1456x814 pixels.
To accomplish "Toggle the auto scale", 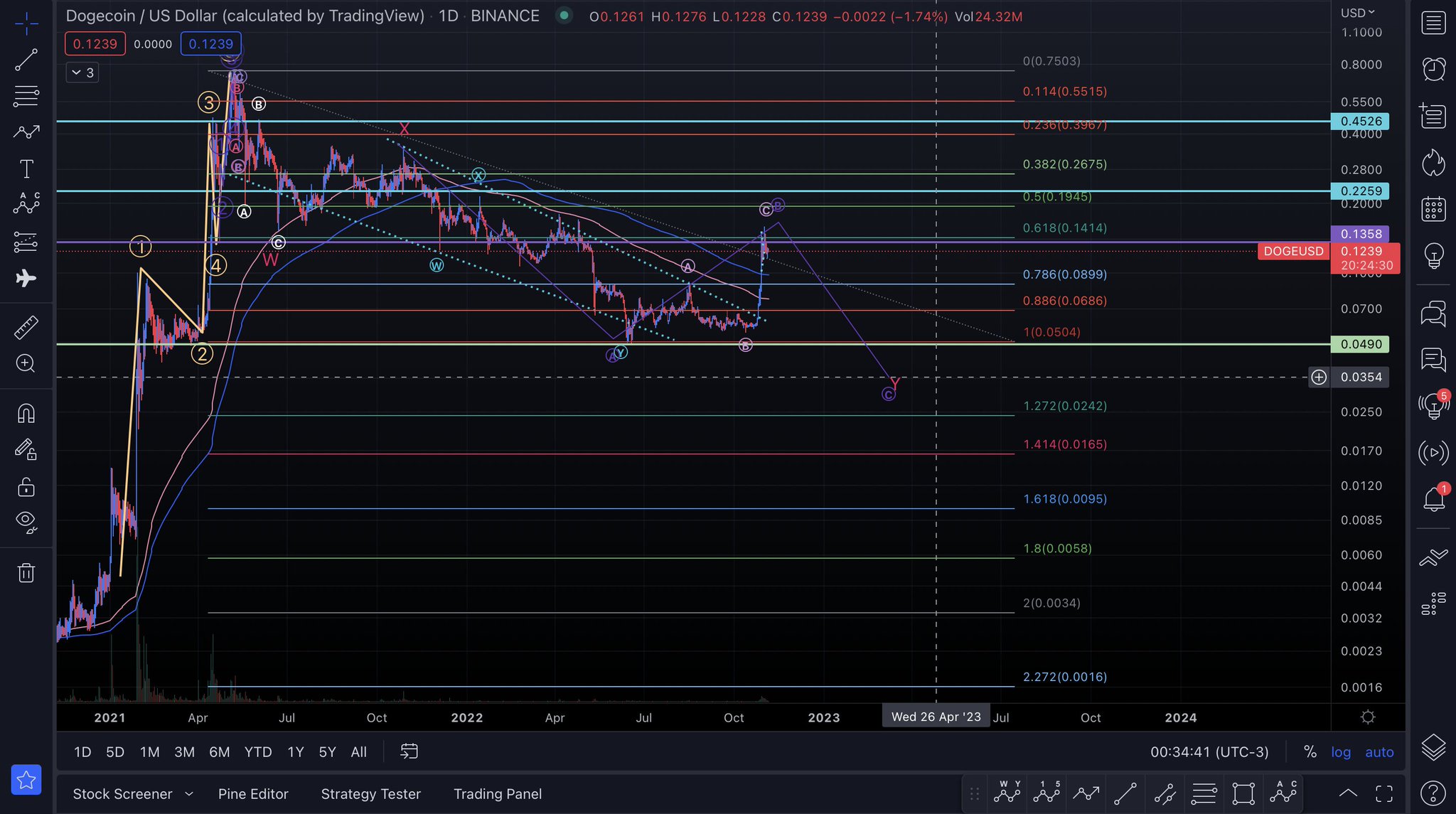I will click(x=1379, y=752).
